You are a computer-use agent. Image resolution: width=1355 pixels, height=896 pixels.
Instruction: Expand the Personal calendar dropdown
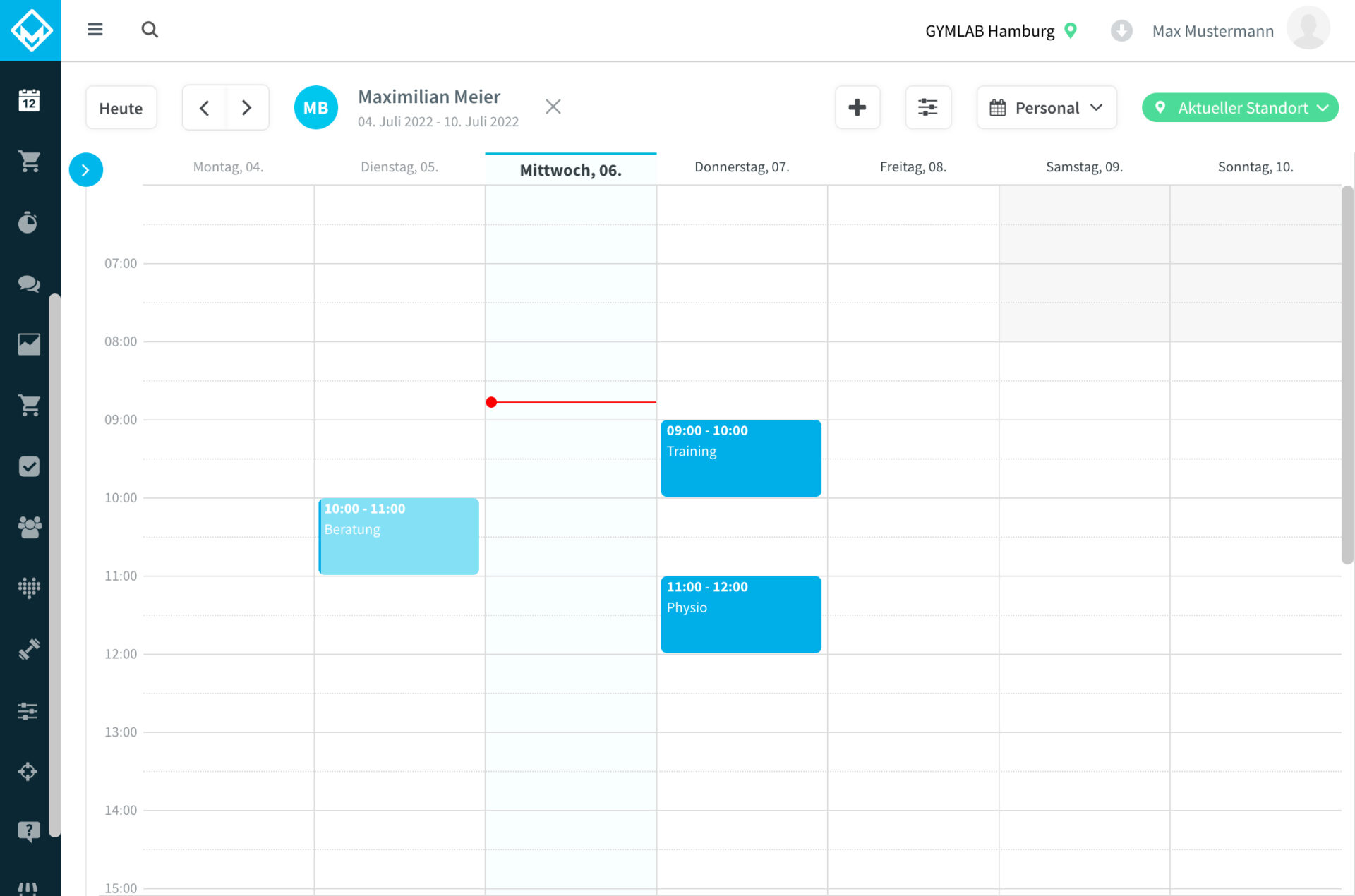pos(1047,108)
